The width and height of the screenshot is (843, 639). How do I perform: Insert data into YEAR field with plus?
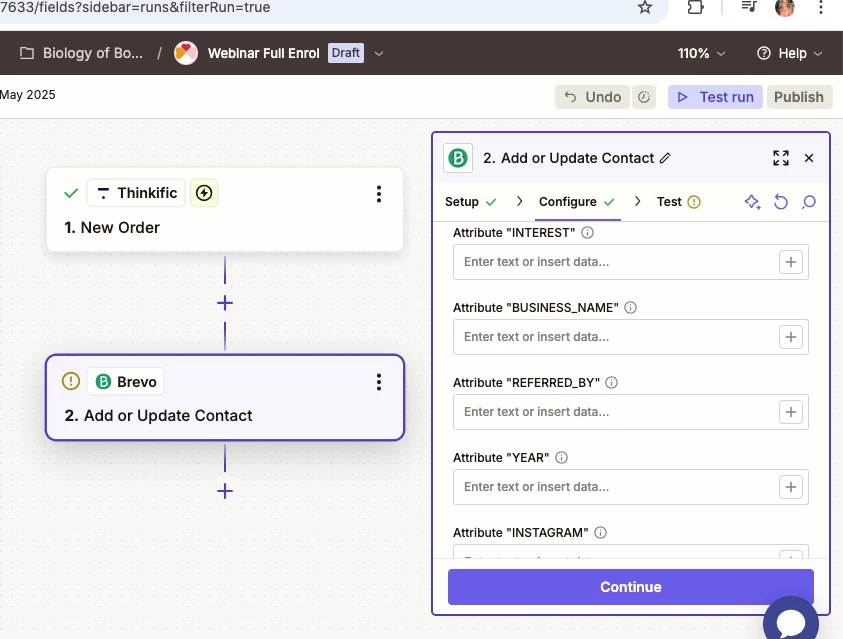[791, 487]
